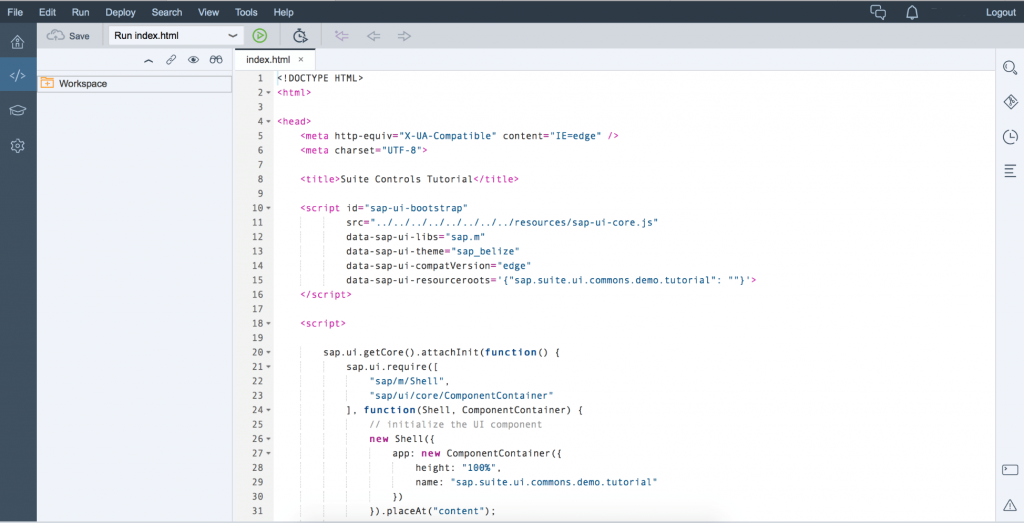Image resolution: width=1024 pixels, height=523 pixels.
Task: Fold the head tag on line 4
Action: [x=268, y=121]
